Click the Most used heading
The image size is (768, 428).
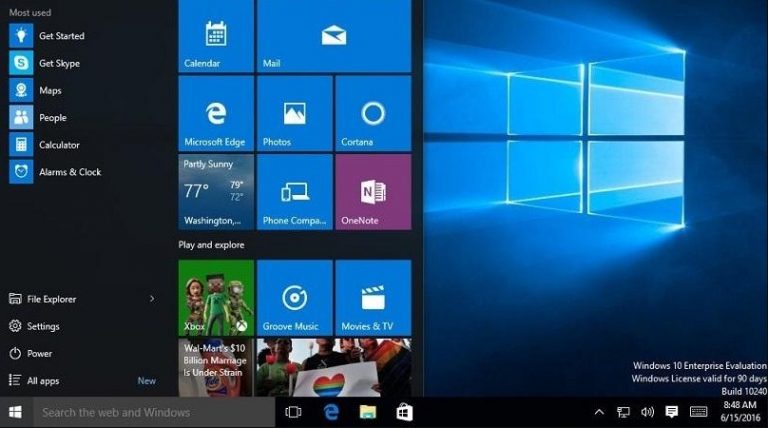(x=30, y=13)
